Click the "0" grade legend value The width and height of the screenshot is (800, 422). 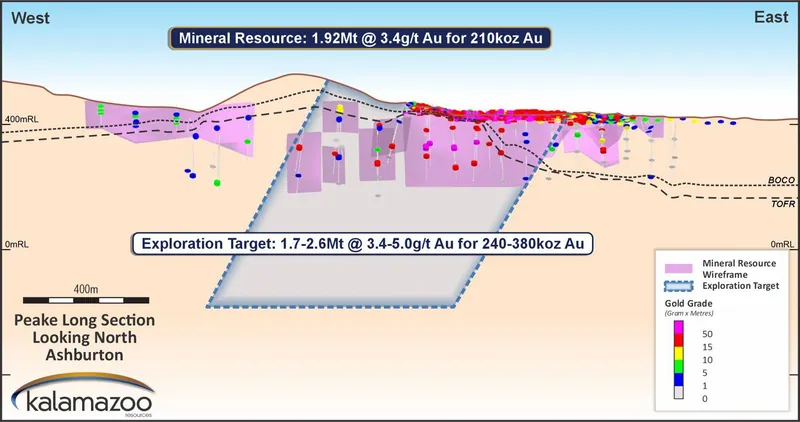coord(705,399)
